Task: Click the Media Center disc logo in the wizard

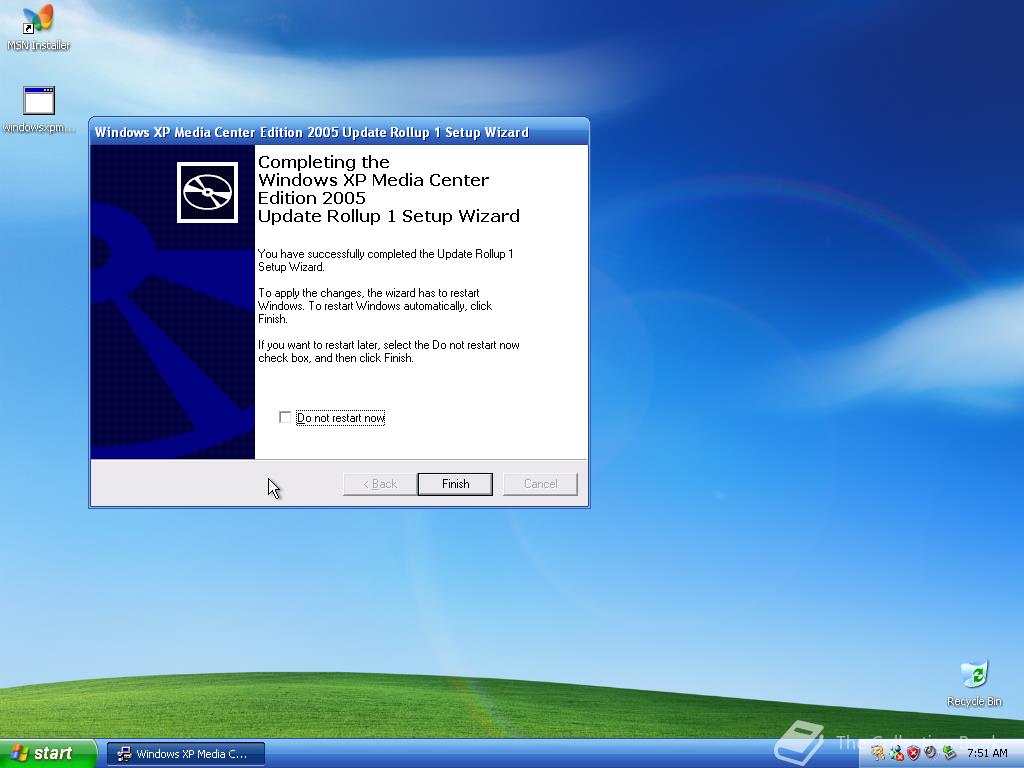Action: pyautogui.click(x=209, y=191)
